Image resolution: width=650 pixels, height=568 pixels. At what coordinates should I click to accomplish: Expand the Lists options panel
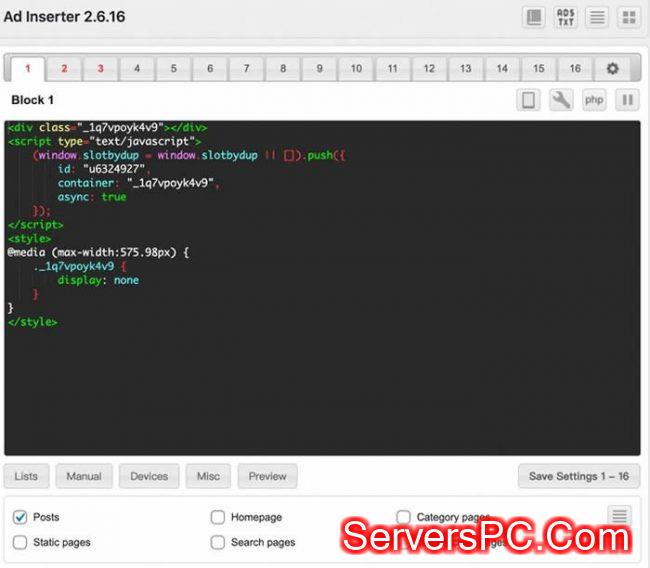(x=26, y=476)
